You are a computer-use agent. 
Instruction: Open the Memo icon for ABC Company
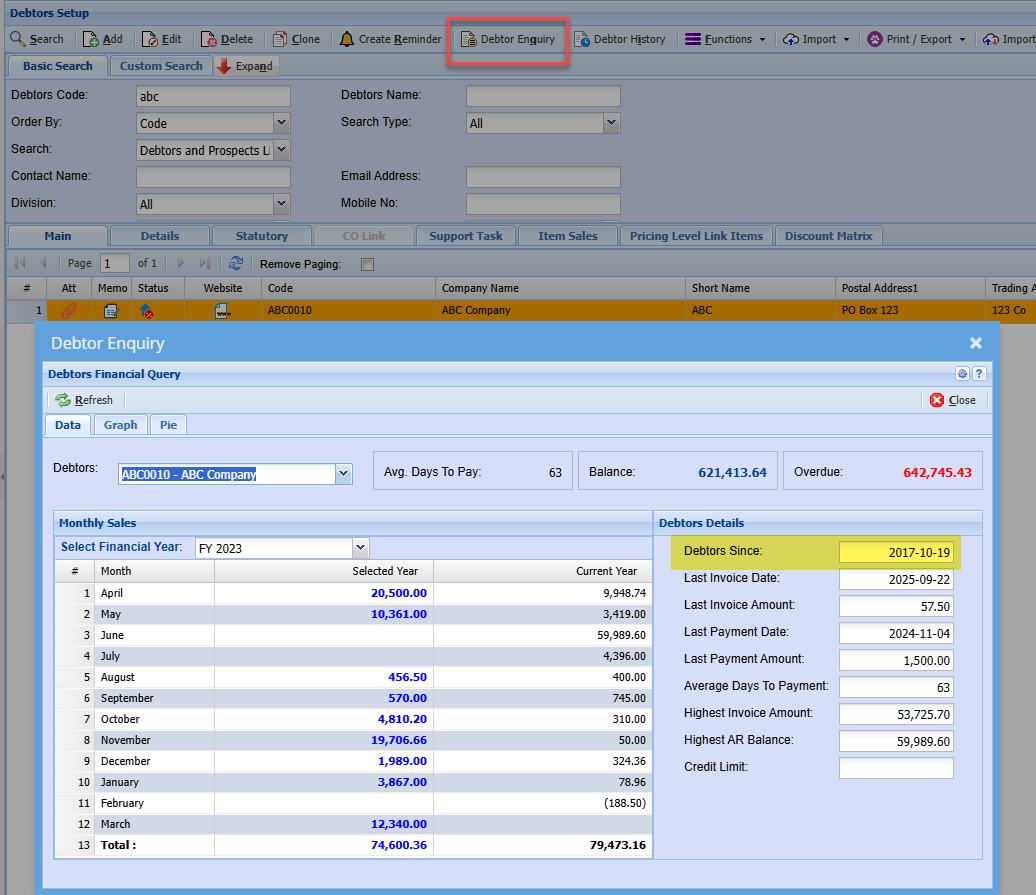(111, 311)
